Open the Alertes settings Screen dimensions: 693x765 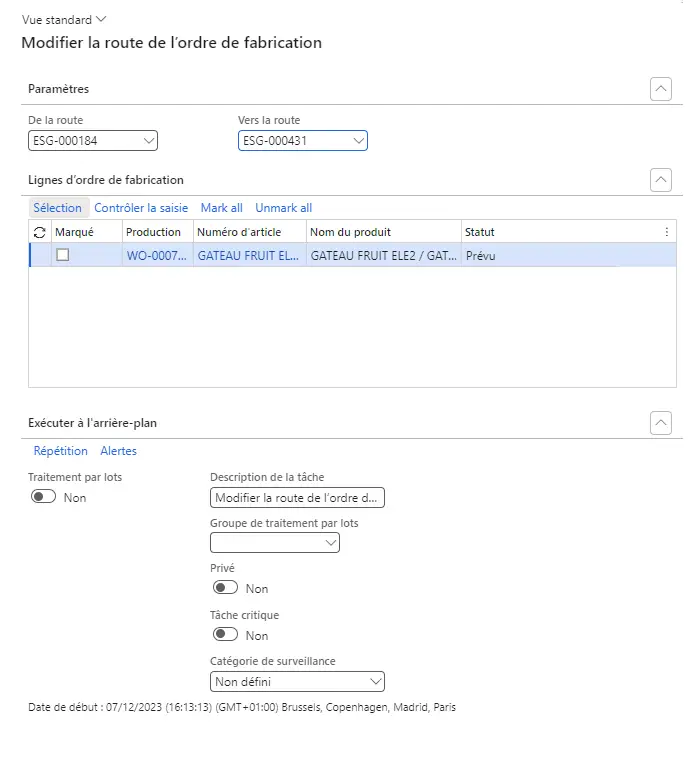119,451
